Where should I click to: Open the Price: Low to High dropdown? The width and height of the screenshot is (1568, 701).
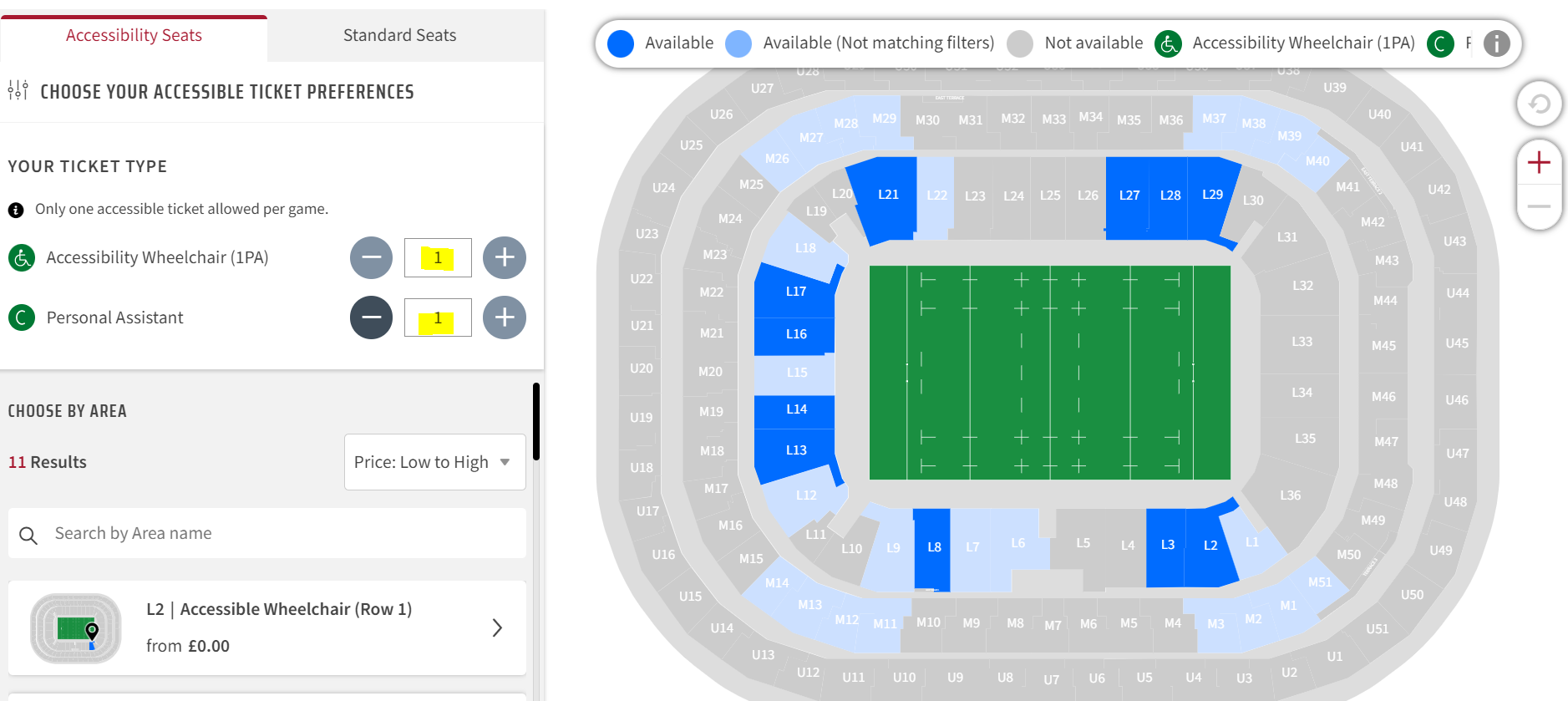point(434,462)
